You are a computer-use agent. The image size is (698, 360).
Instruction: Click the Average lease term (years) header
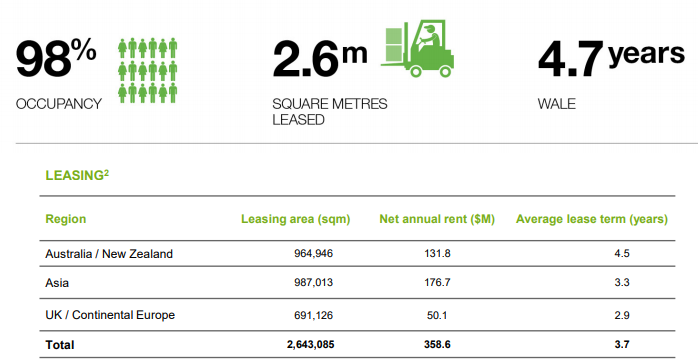(592, 219)
